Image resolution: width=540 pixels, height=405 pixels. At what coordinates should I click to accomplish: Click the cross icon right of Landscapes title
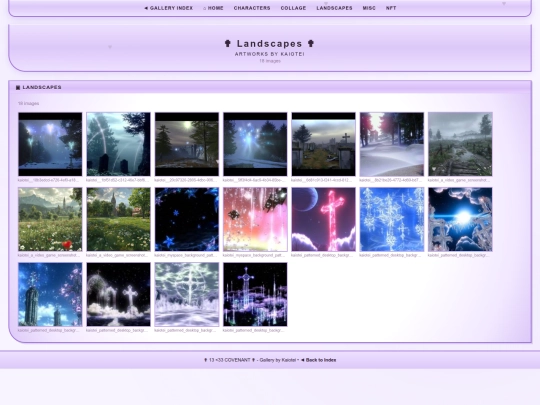coord(311,43)
